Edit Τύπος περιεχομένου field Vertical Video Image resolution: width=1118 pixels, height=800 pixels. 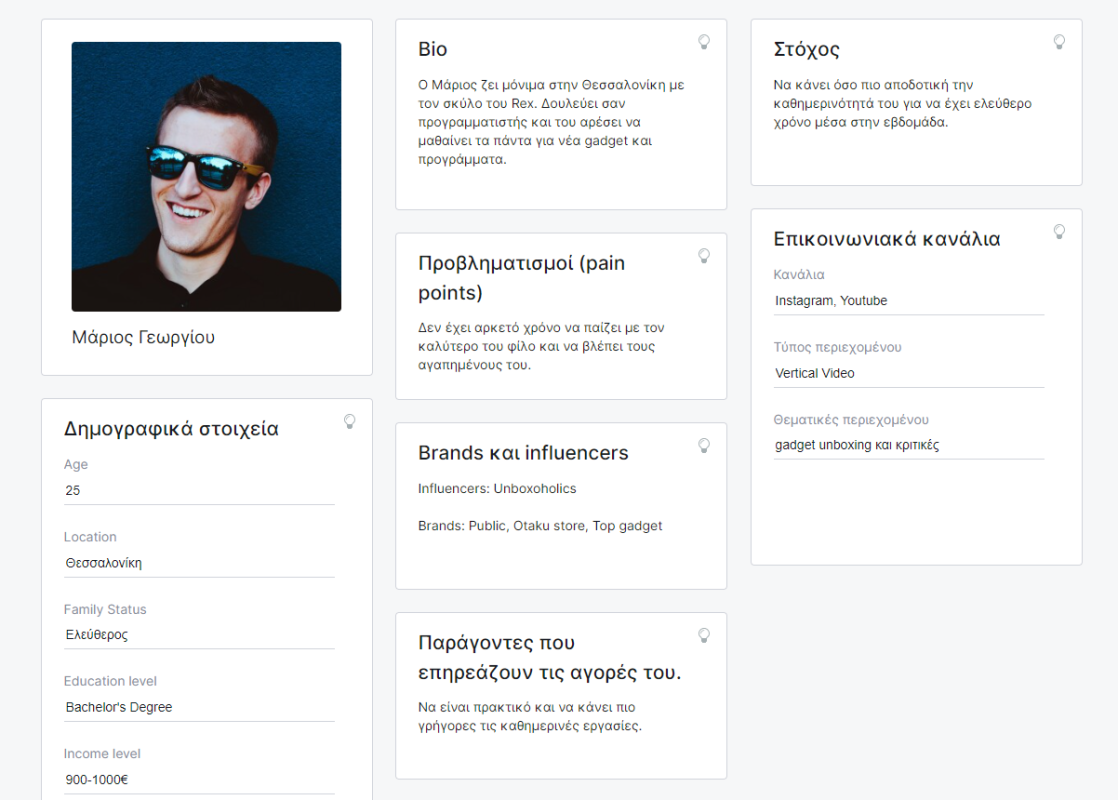(908, 374)
